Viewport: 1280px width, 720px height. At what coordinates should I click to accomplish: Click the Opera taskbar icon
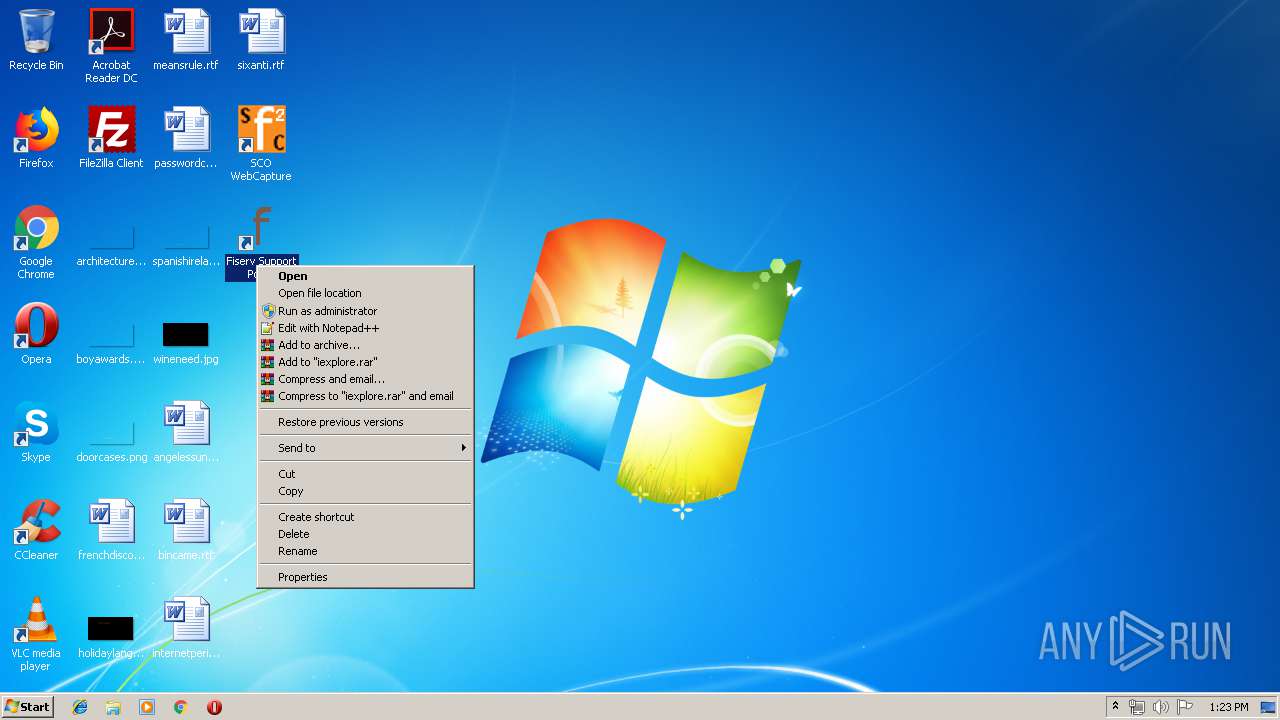(x=214, y=707)
